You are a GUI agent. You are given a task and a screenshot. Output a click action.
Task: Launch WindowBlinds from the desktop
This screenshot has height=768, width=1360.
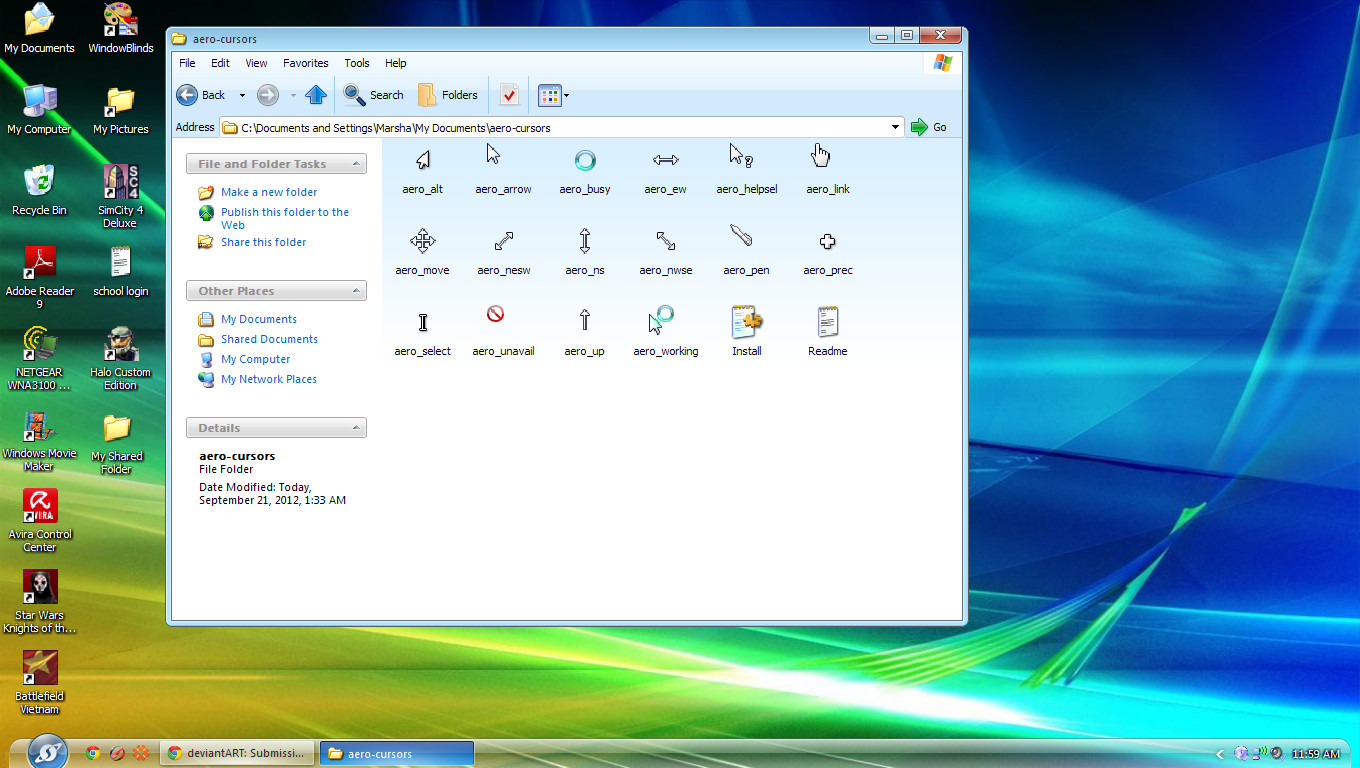[120, 20]
